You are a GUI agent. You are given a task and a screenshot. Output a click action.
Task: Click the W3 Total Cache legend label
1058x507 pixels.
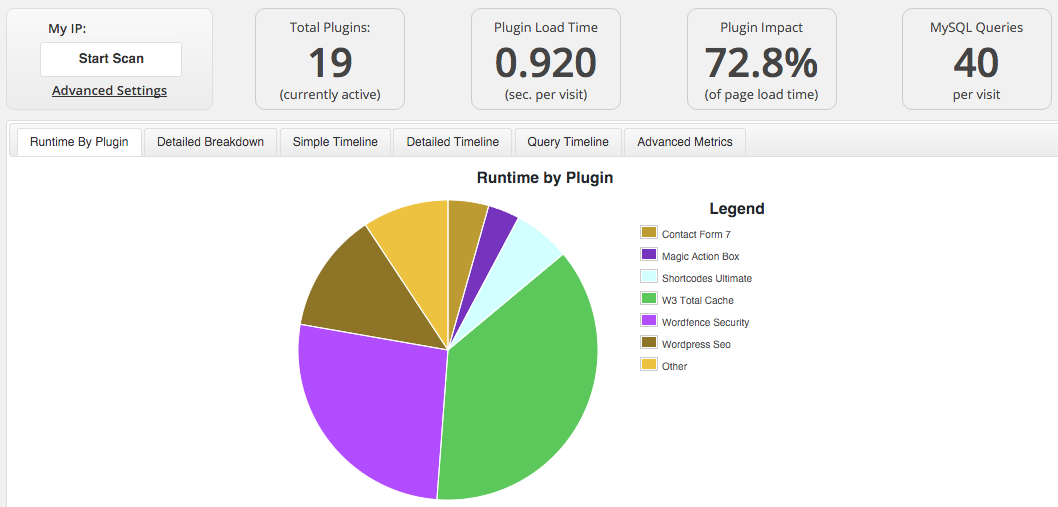pyautogui.click(x=698, y=300)
